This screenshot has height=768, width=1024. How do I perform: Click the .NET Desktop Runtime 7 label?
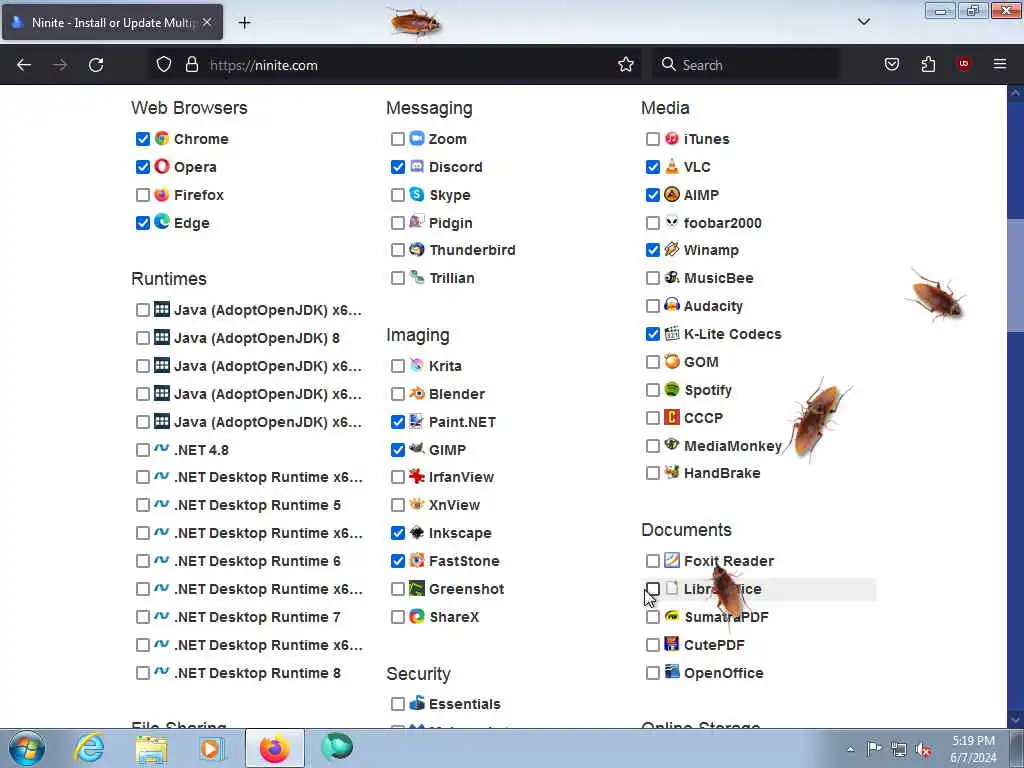pos(257,617)
